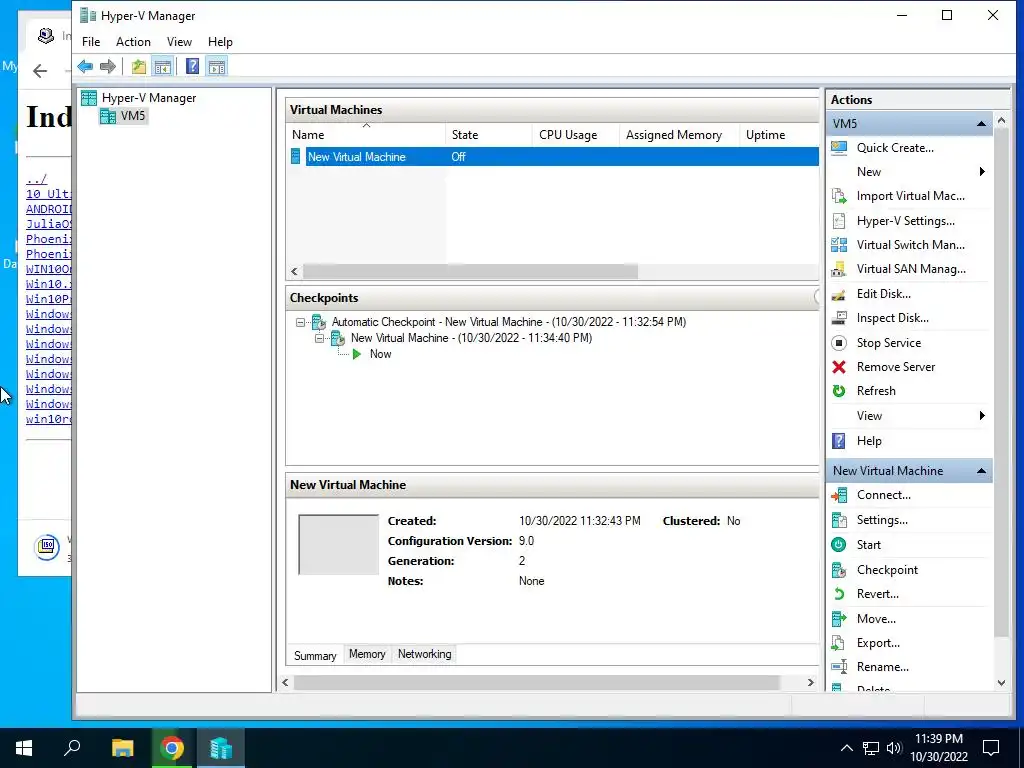Open the notification center icon

pyautogui.click(x=991, y=748)
